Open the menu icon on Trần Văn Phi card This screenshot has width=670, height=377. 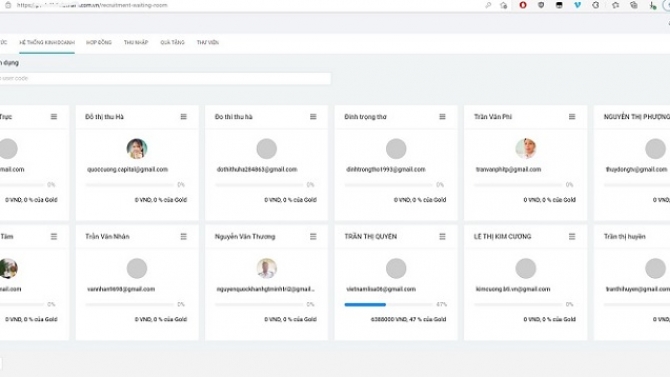(572, 117)
